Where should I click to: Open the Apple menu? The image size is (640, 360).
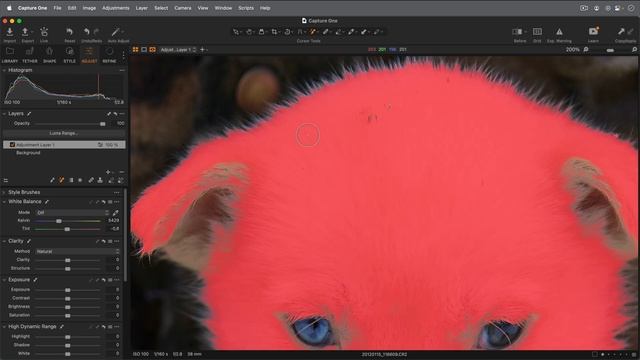[9, 8]
